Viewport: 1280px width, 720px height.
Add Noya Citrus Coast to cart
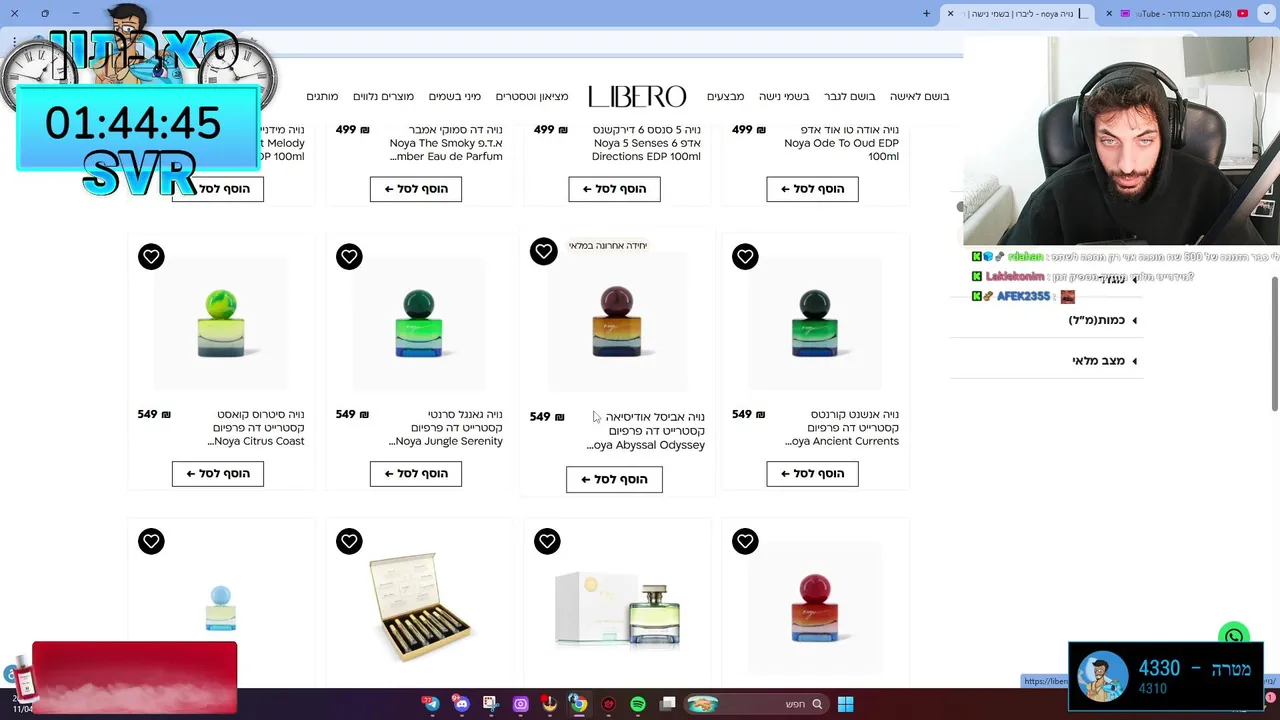218,473
